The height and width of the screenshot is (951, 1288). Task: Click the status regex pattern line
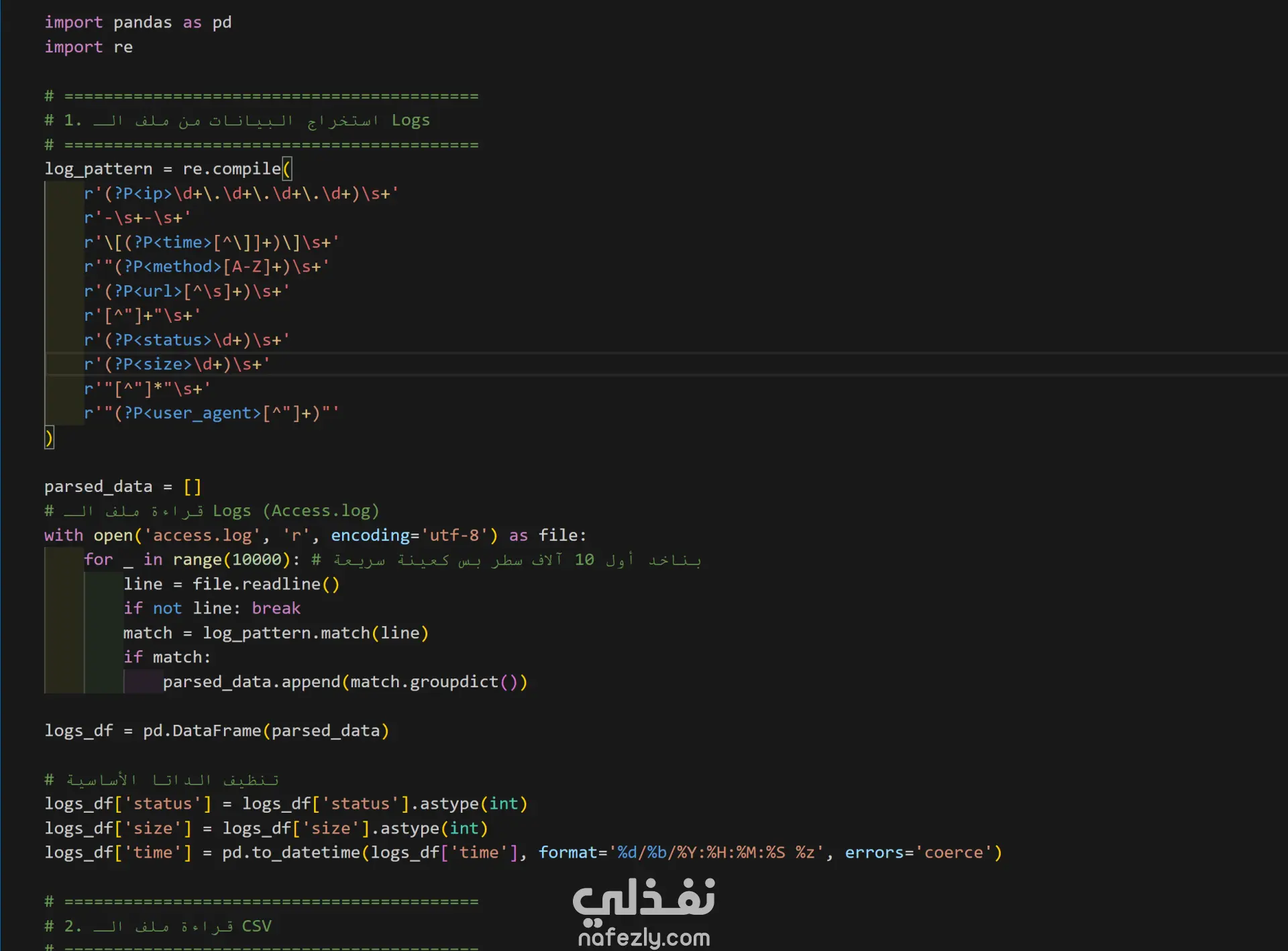coord(186,340)
